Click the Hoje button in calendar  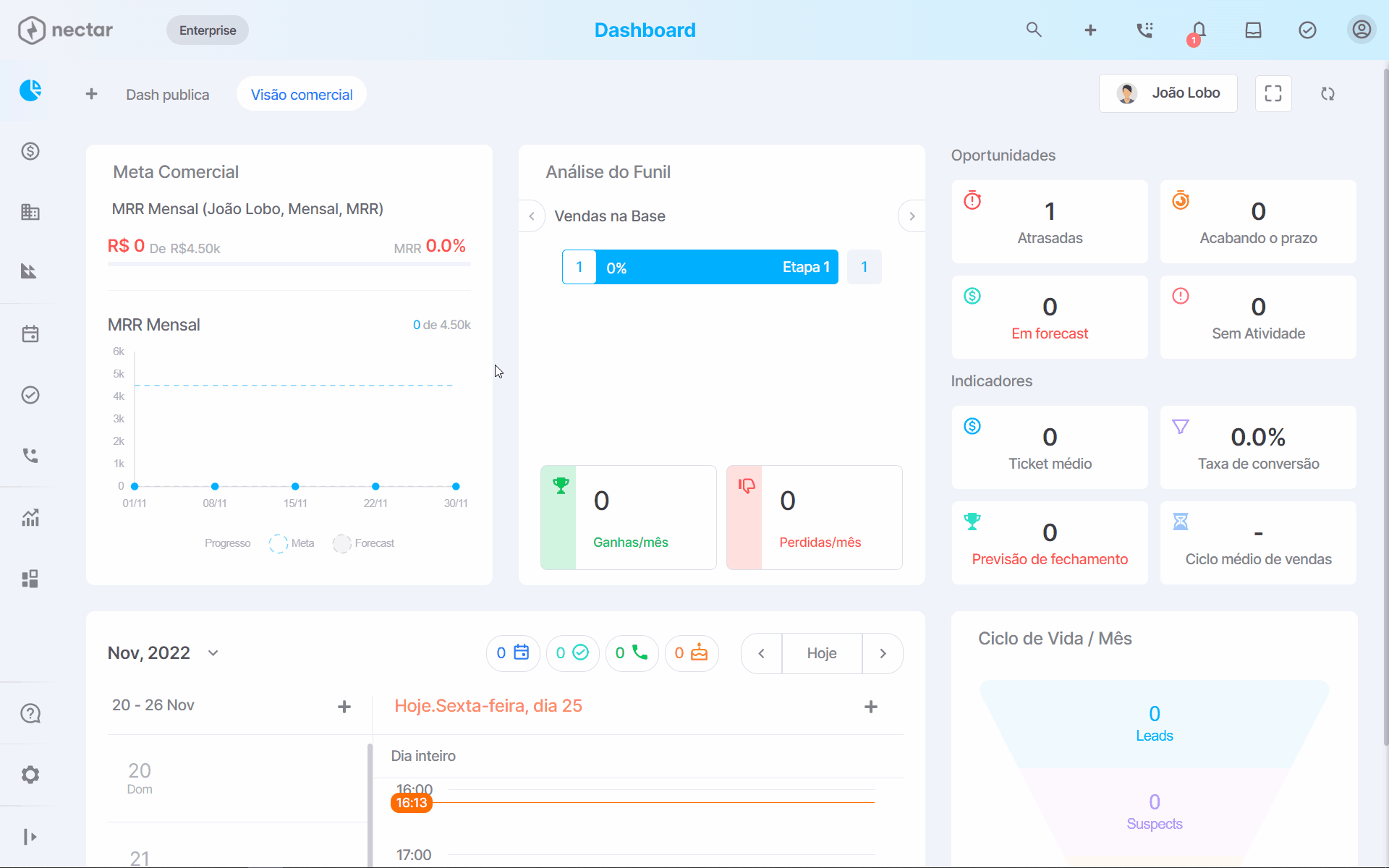pos(822,654)
